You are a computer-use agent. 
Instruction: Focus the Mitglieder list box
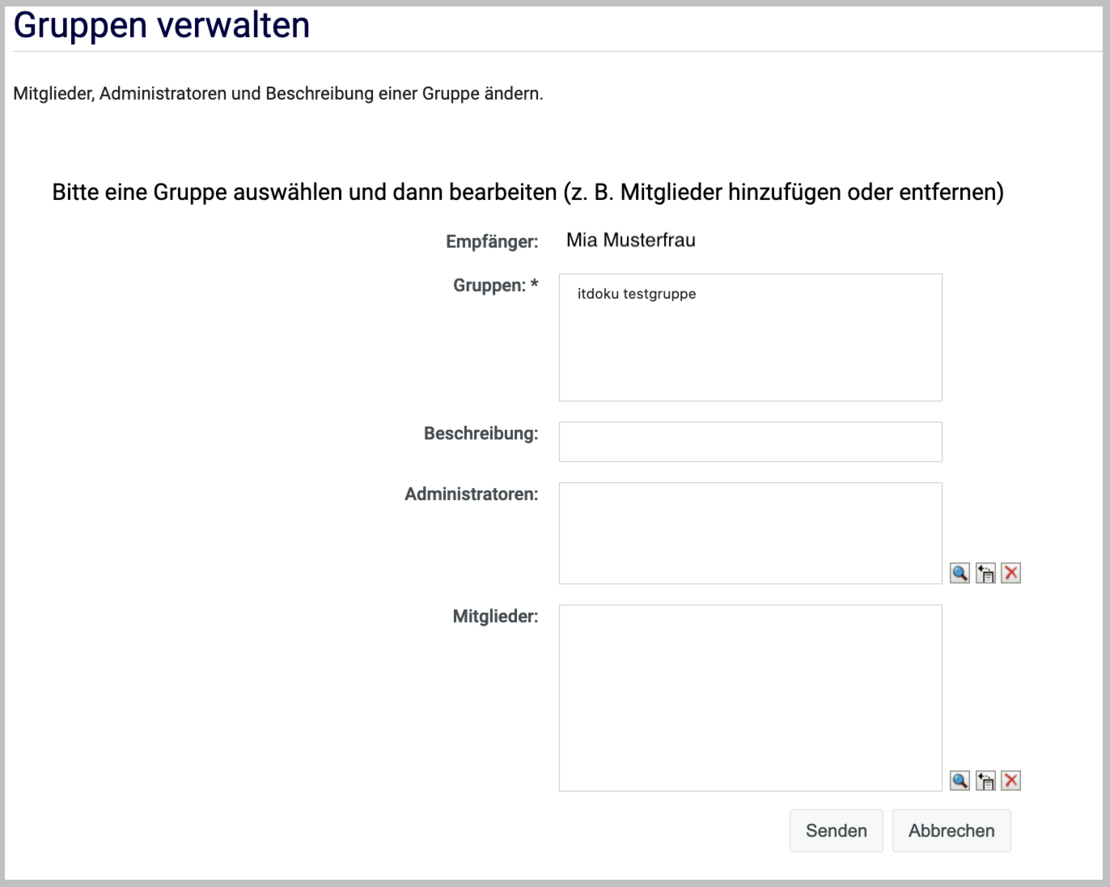point(749,697)
